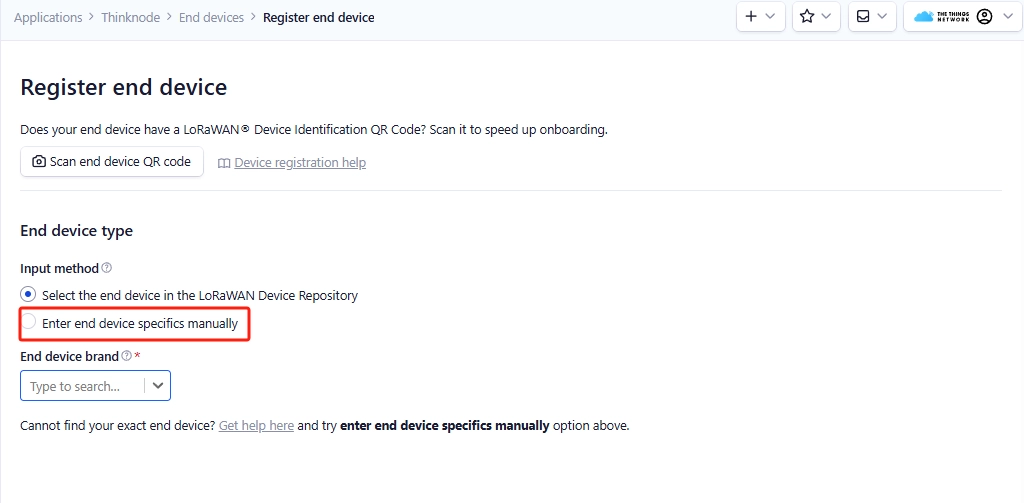Go to Applications in the breadcrumb
Image resolution: width=1024 pixels, height=503 pixels.
48,18
